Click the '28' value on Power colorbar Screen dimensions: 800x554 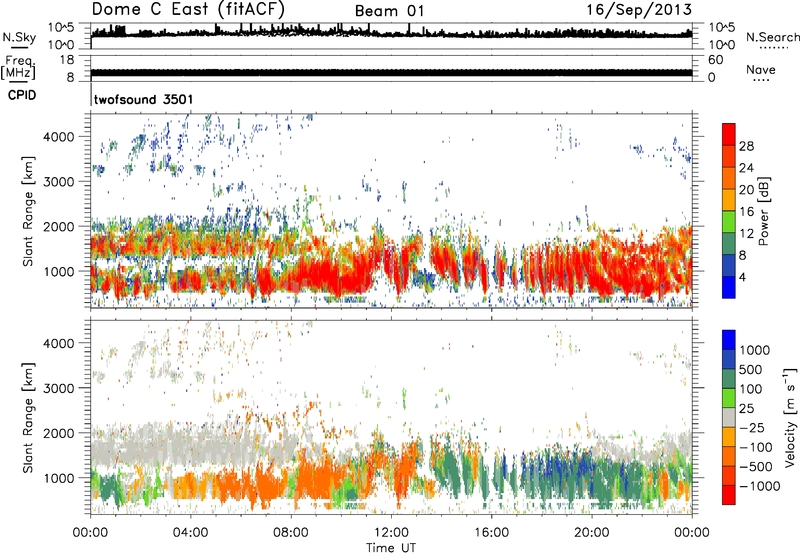click(746, 146)
